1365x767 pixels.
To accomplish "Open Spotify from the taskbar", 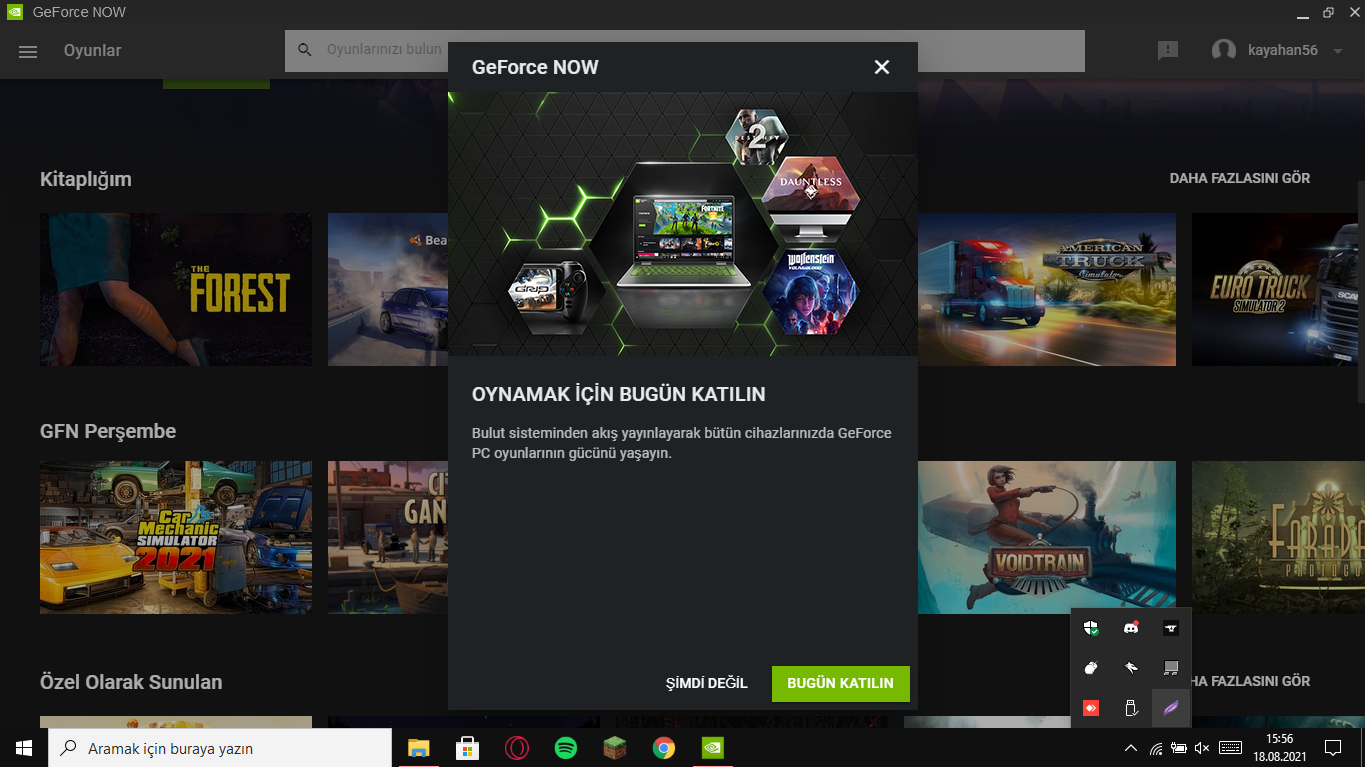I will coord(565,748).
